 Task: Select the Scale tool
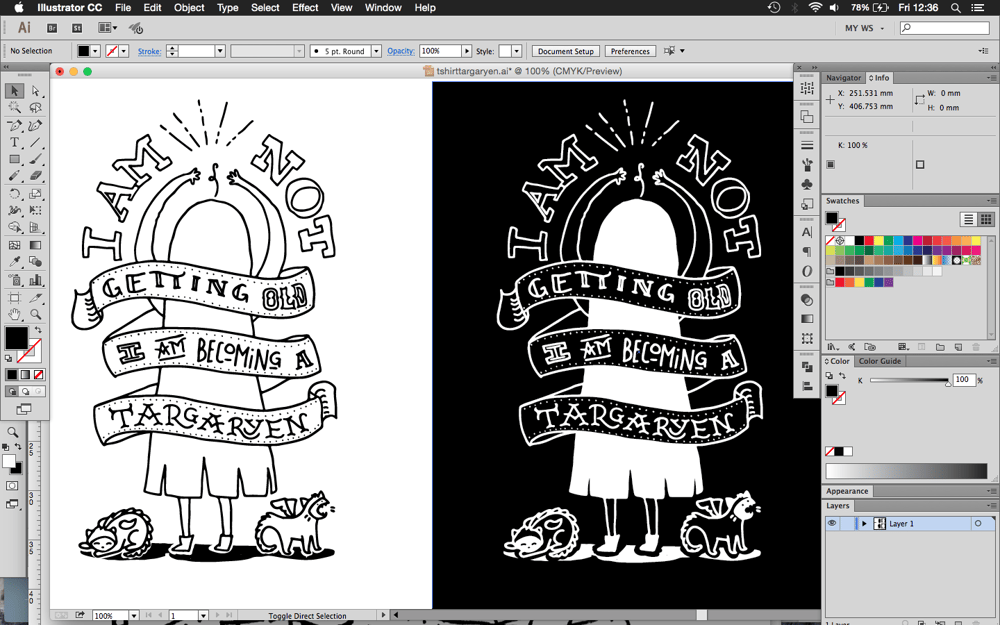(35, 193)
